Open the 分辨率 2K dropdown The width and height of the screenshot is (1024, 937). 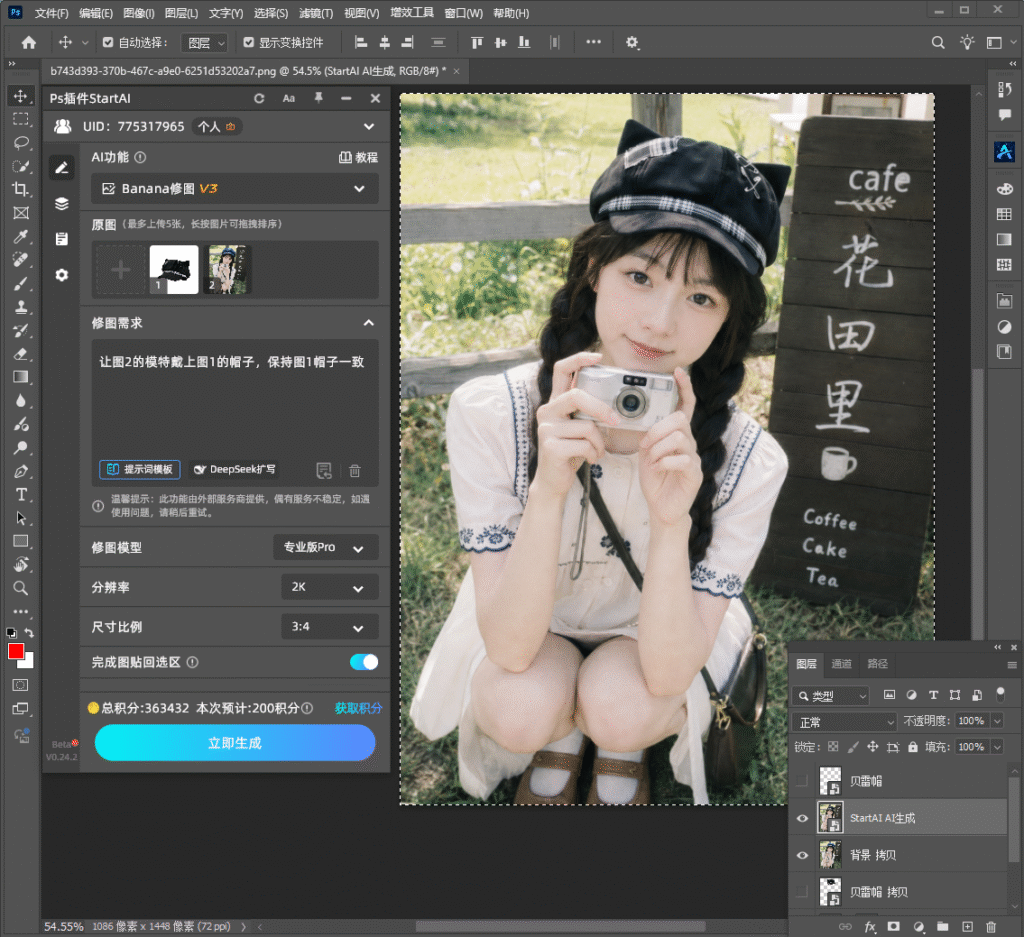[x=330, y=587]
